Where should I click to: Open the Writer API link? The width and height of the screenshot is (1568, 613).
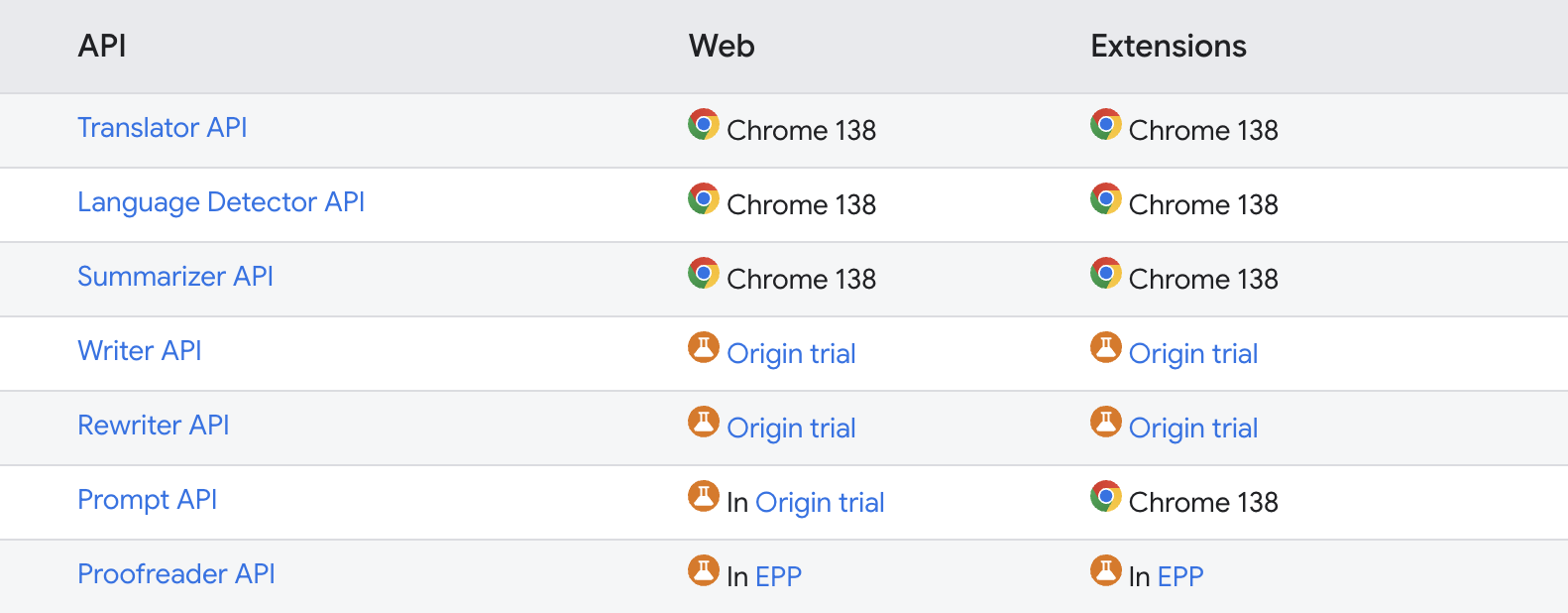coord(140,351)
